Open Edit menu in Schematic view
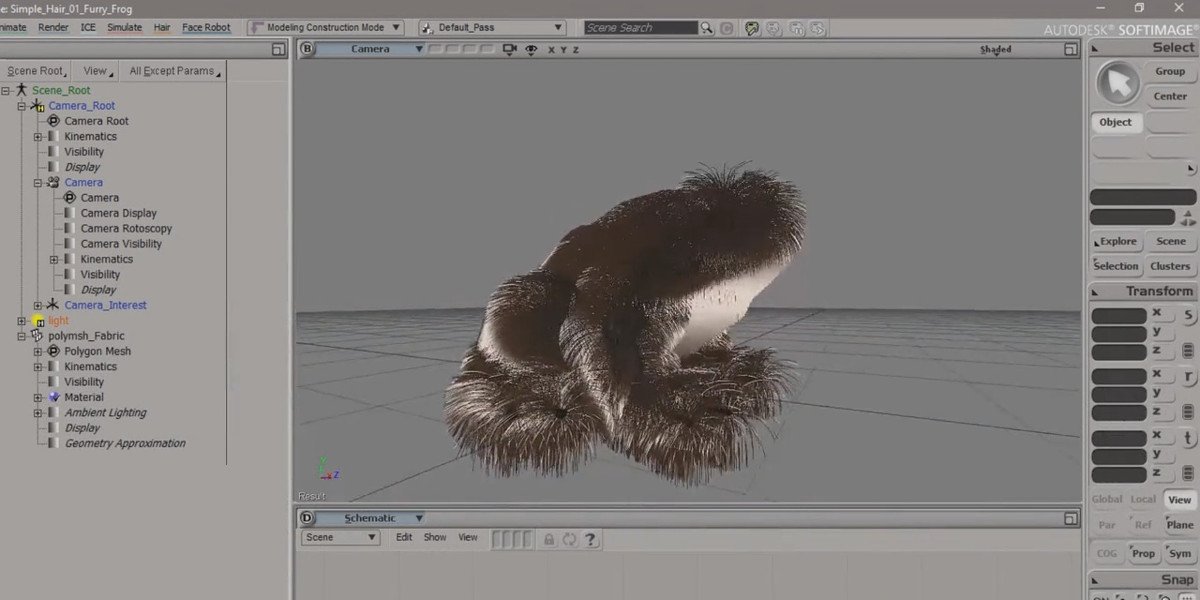Viewport: 1200px width, 600px height. pos(404,537)
